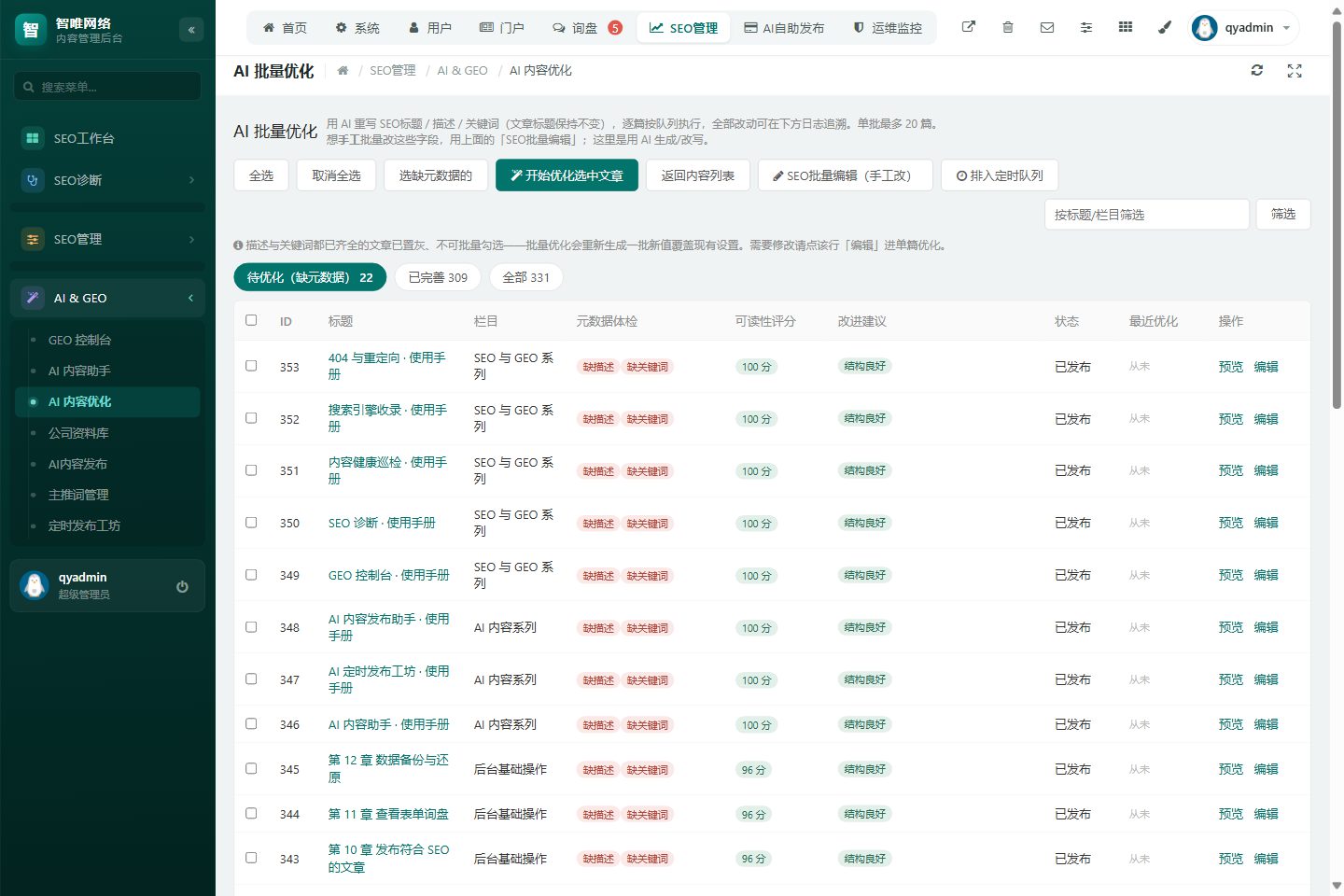Screen dimensions: 1344x896
Task: Switch to the 全部 331 tab
Action: pyautogui.click(x=525, y=277)
